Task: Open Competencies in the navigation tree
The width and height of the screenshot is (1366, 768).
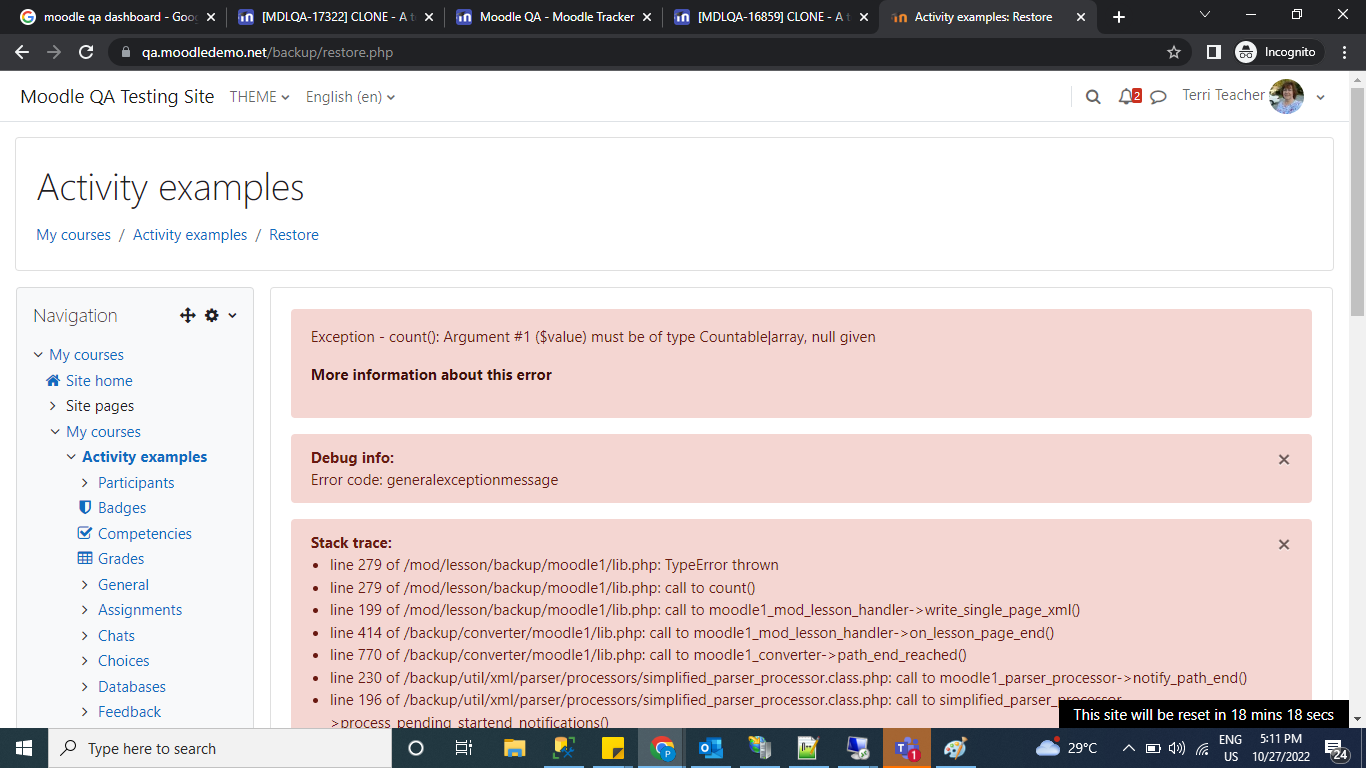Action: coord(145,534)
